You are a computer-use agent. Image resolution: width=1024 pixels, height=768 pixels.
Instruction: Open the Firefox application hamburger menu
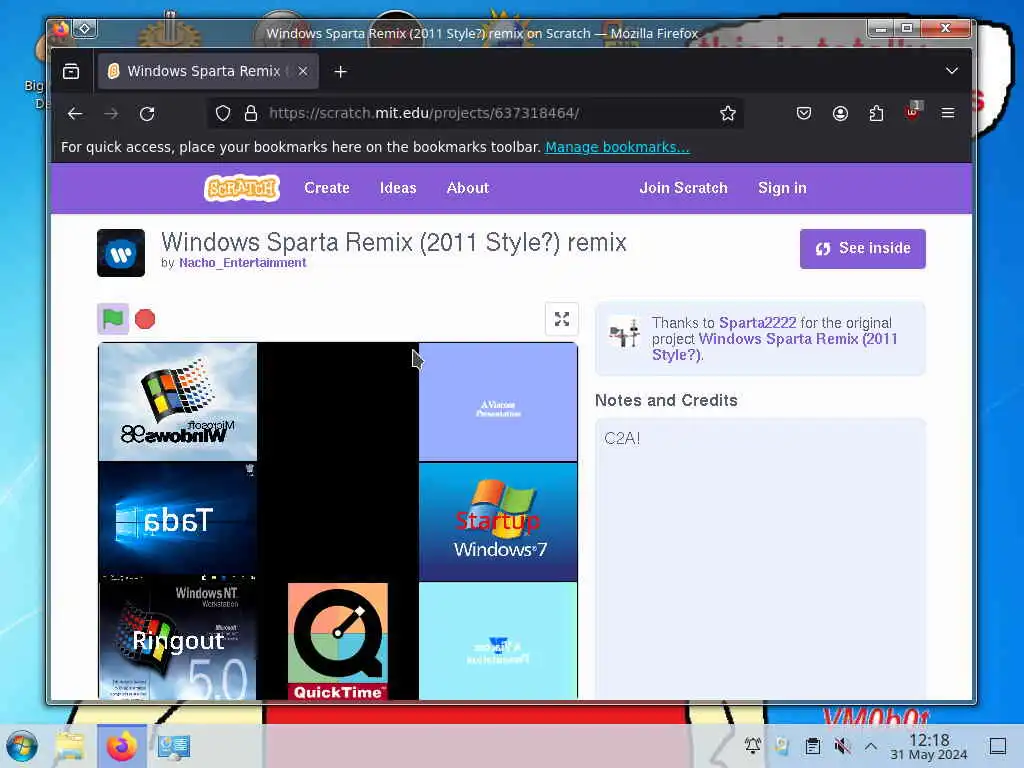[x=948, y=114]
